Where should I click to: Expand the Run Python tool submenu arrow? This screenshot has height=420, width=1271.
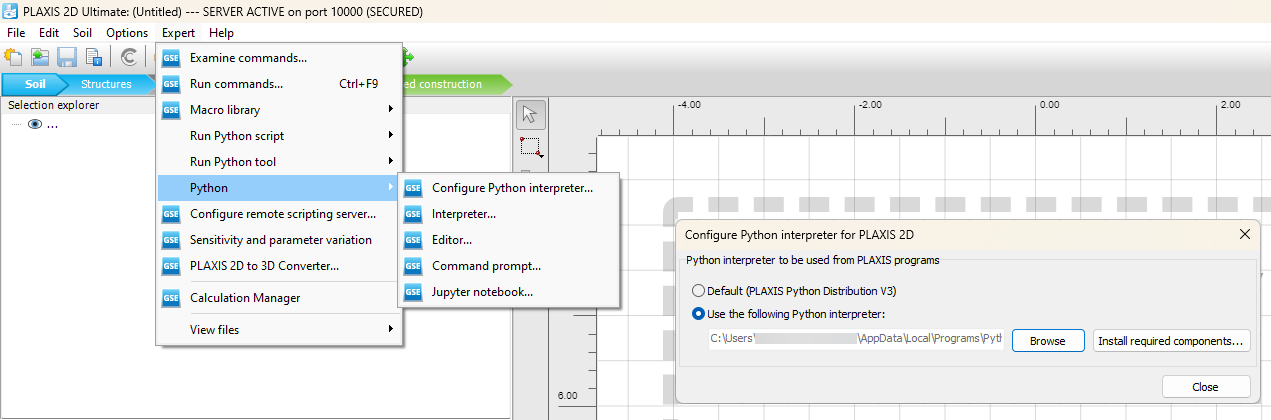tap(391, 162)
